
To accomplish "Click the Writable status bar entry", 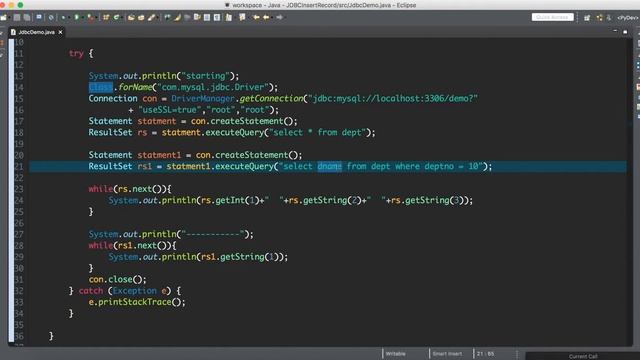I will pos(396,354).
